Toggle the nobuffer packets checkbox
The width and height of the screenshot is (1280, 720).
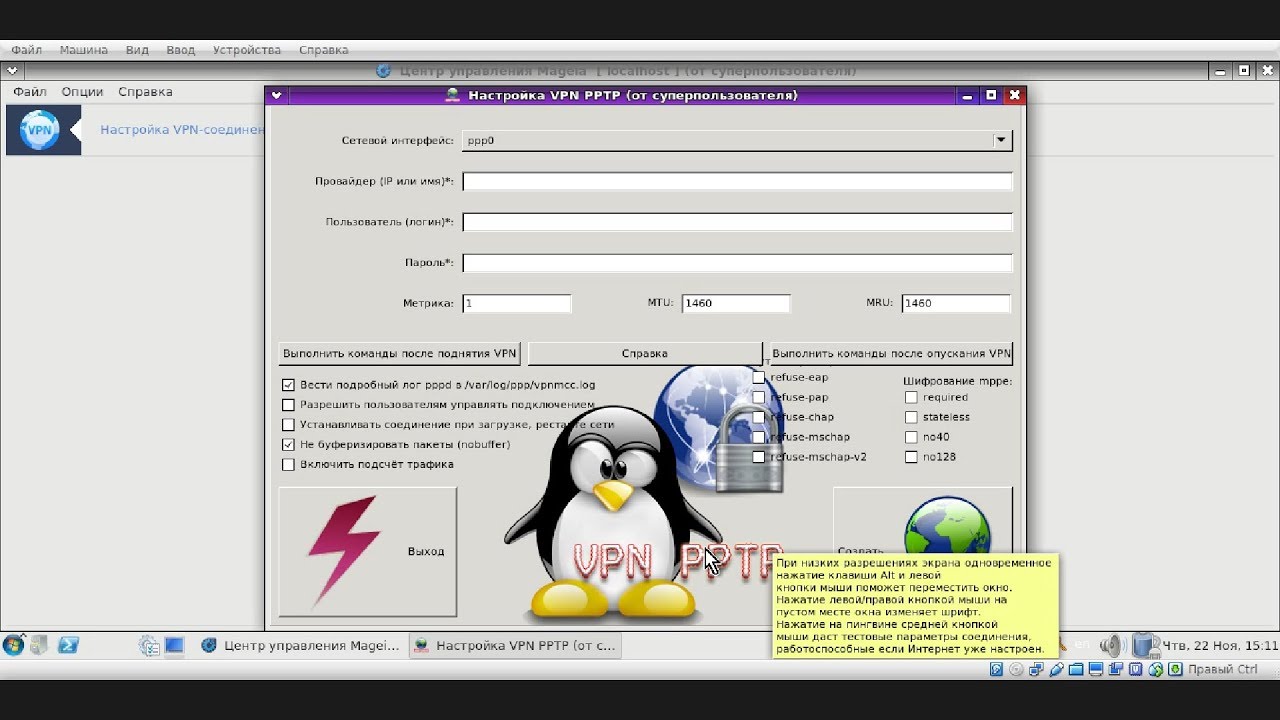point(289,445)
